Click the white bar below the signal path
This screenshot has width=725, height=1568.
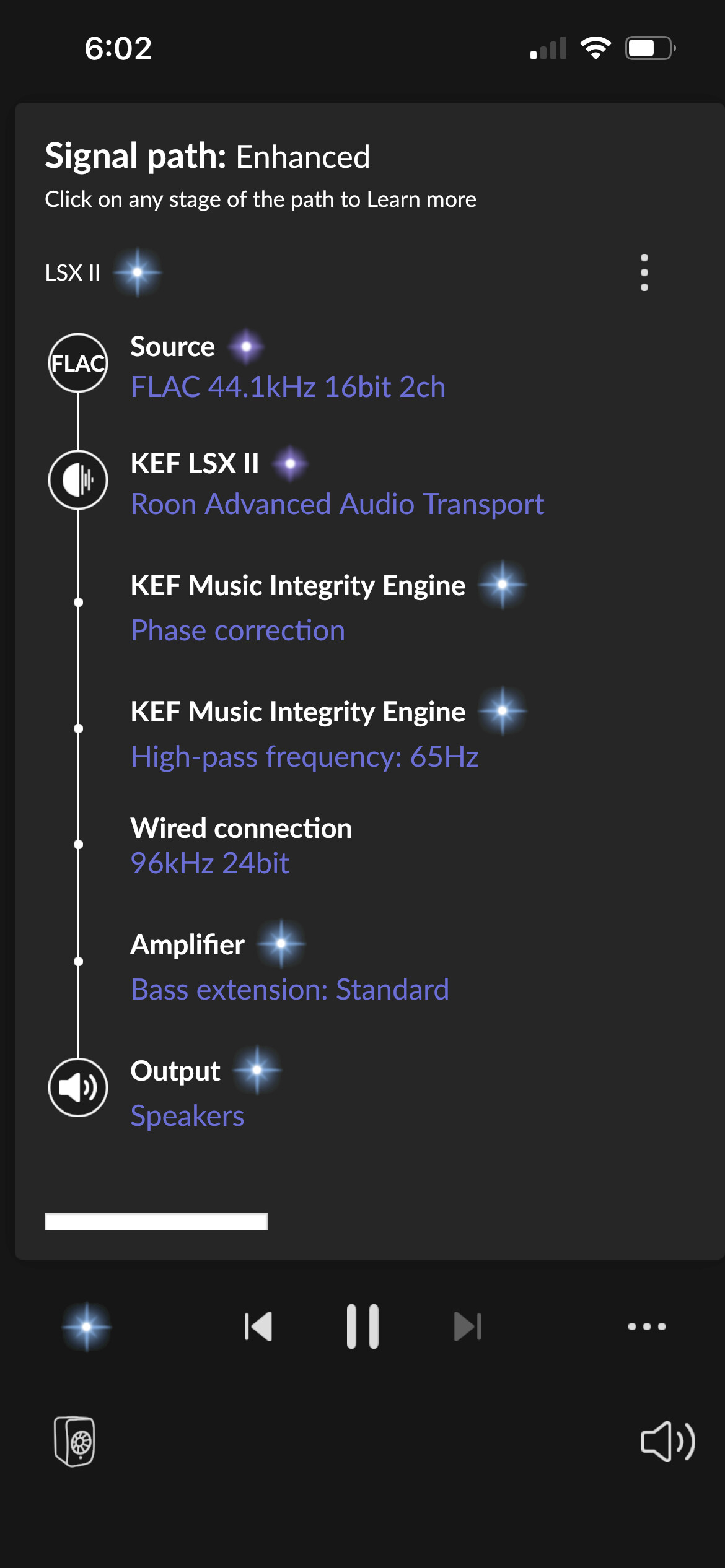point(156,1221)
